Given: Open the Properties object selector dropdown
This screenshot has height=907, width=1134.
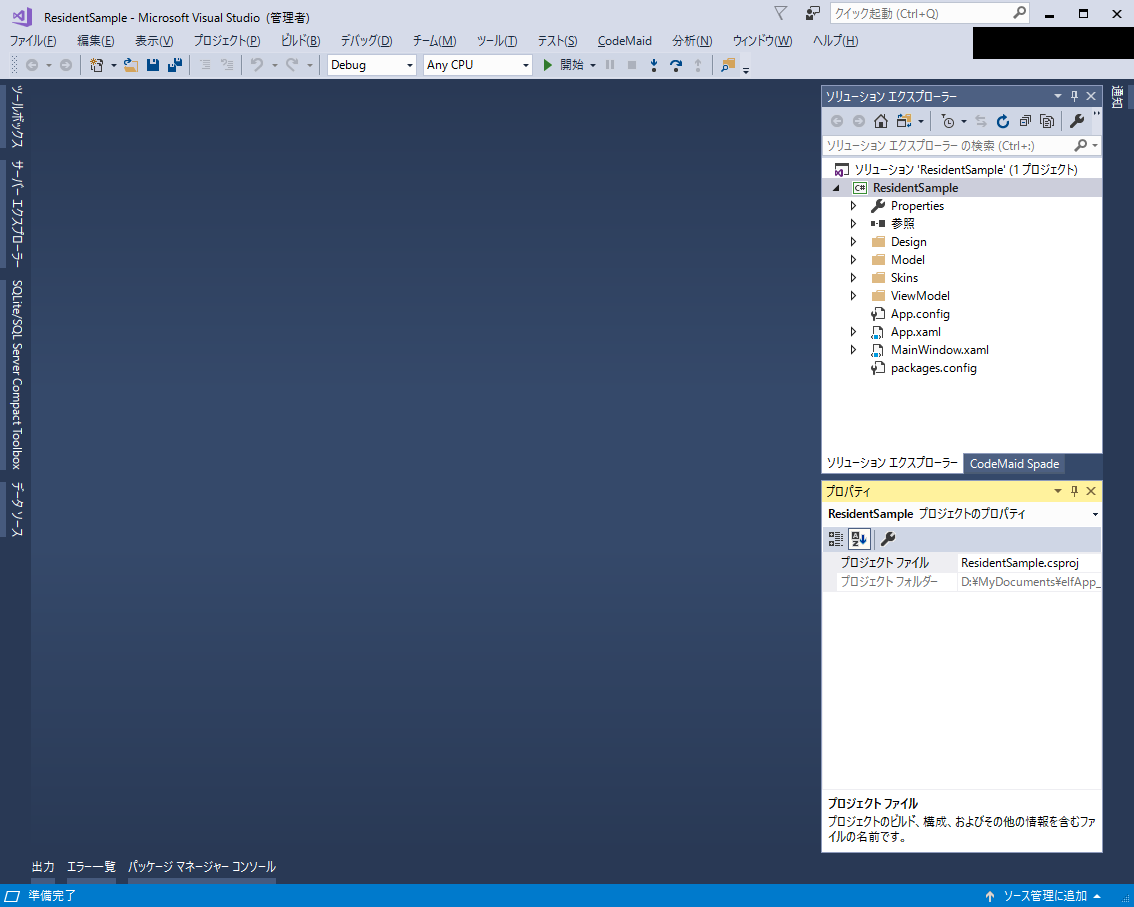Looking at the screenshot, I should [x=1095, y=514].
